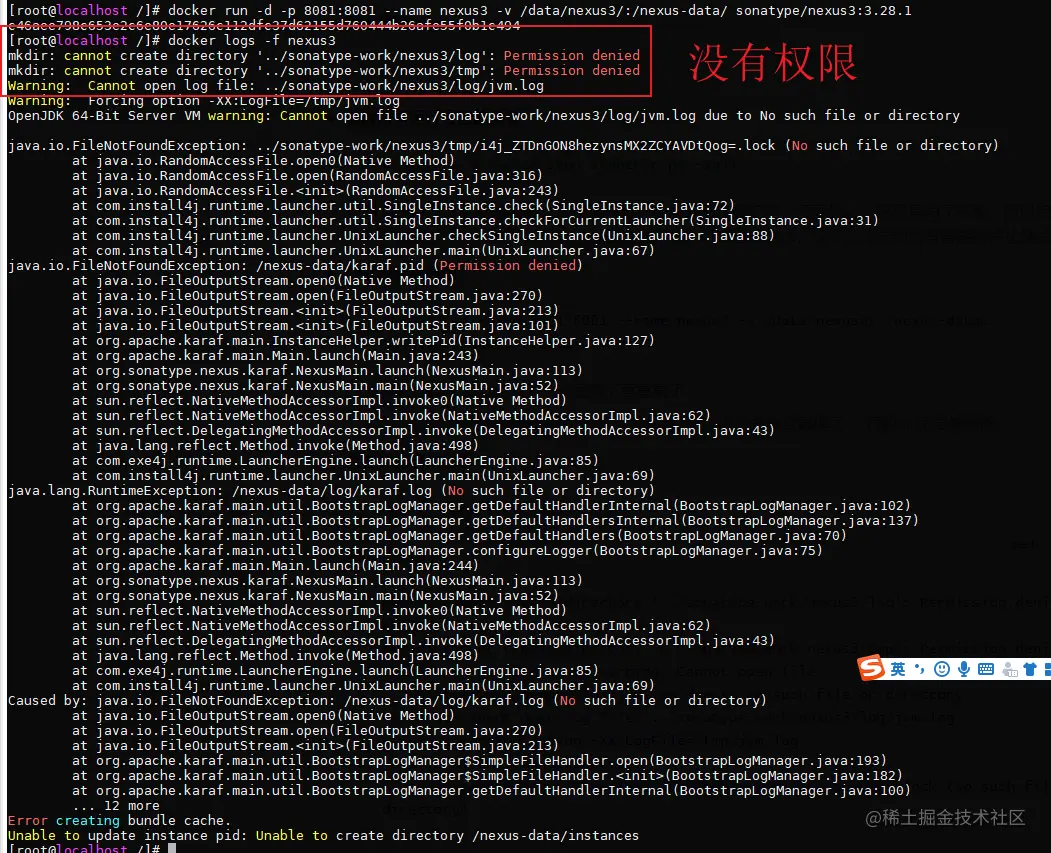Viewport: 1051px width, 853px height.
Task: Click 'Main.launch(Main.java:243)' stack line
Action: click(275, 355)
